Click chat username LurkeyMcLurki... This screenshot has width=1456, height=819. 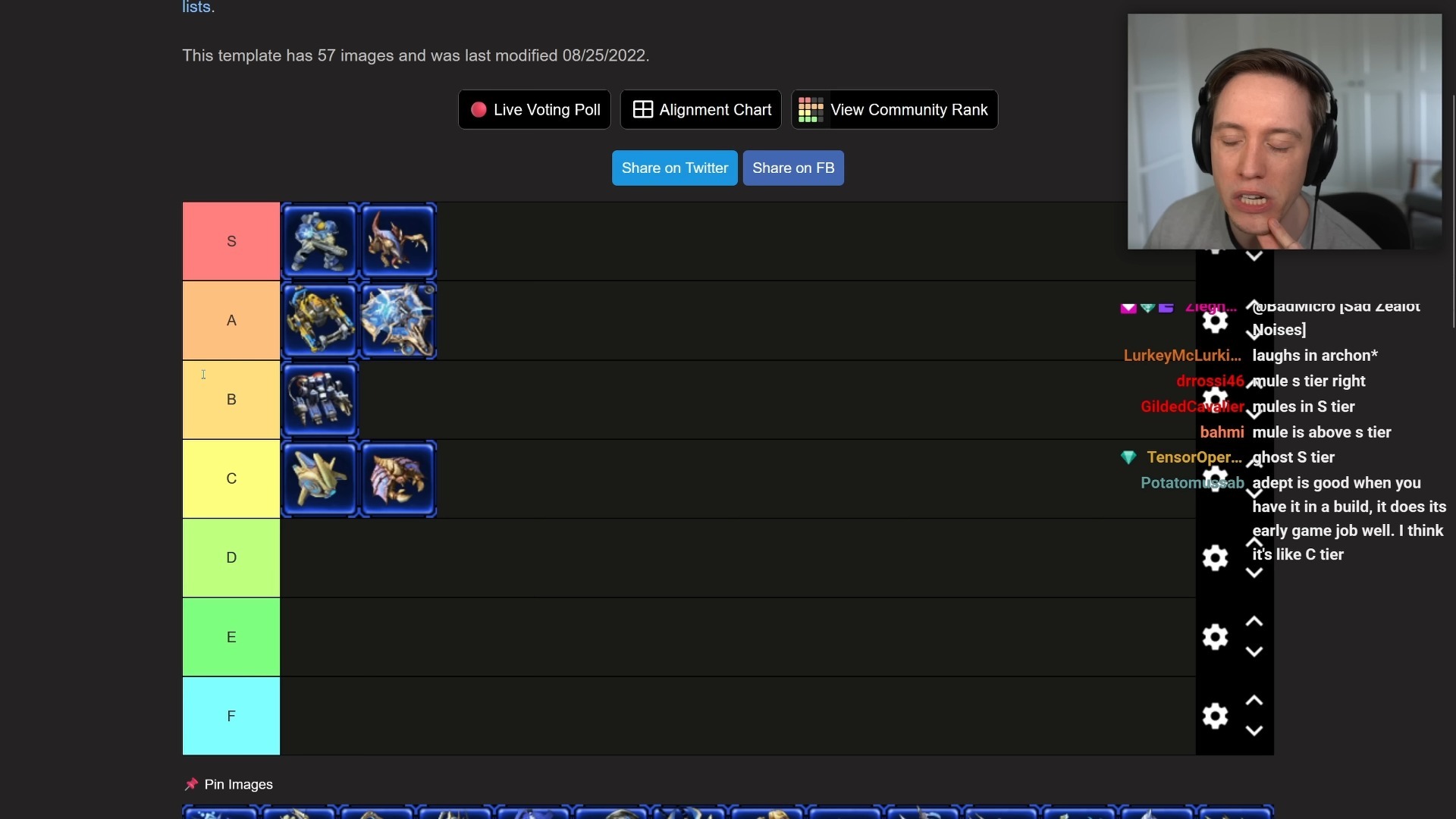(1182, 356)
